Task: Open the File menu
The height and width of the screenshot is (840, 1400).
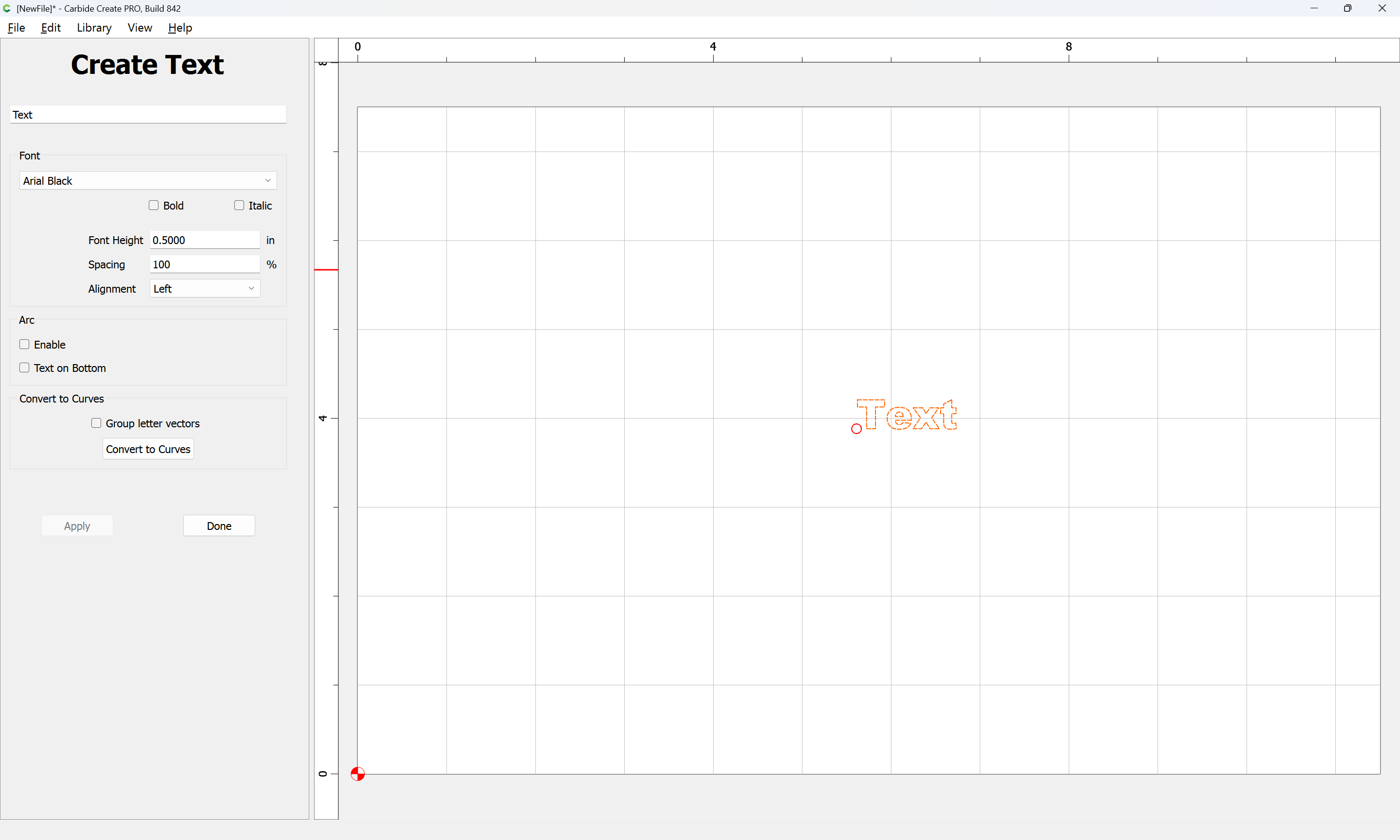Action: tap(17, 28)
